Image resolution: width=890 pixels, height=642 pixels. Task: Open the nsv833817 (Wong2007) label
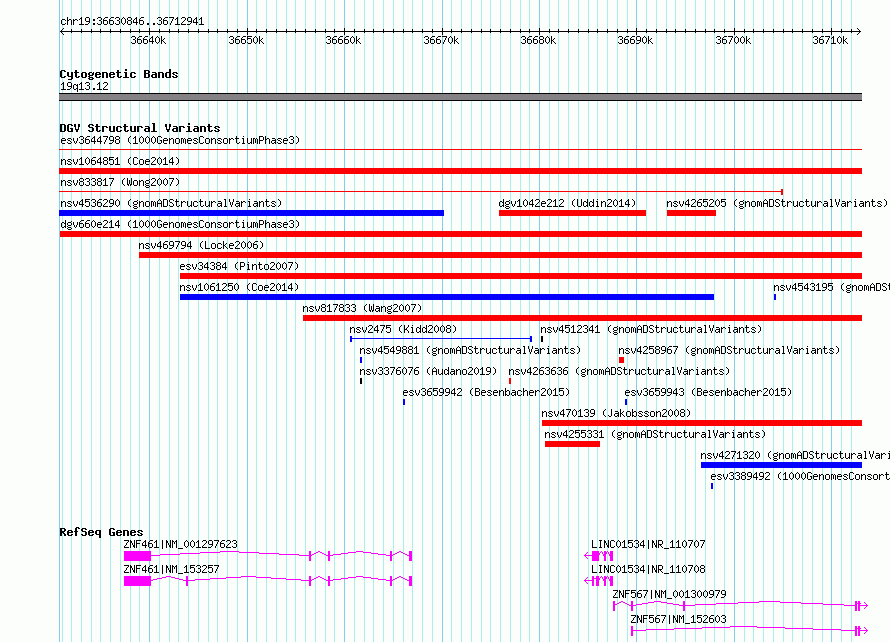point(120,182)
